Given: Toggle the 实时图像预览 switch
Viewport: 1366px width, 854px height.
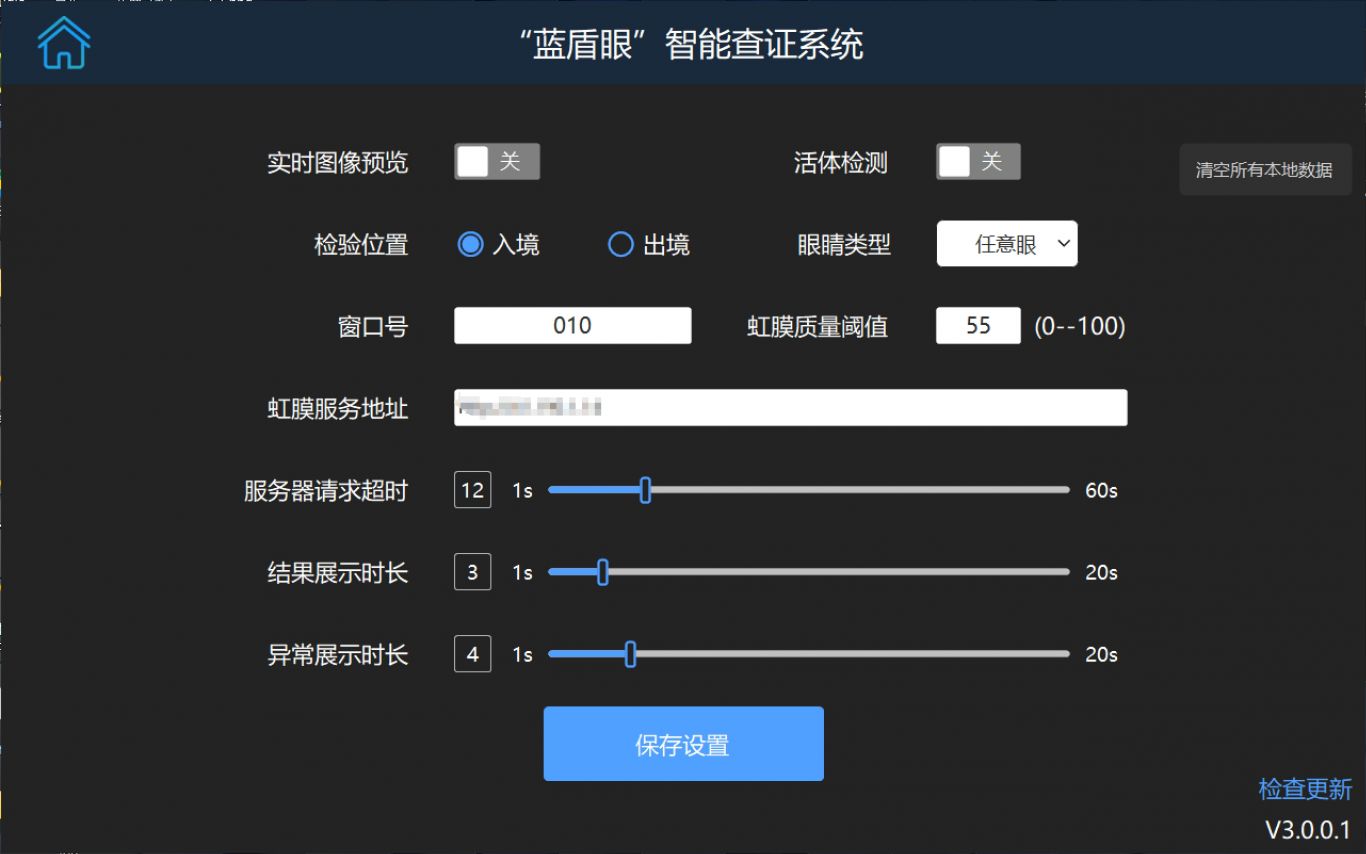Looking at the screenshot, I should [x=497, y=161].
